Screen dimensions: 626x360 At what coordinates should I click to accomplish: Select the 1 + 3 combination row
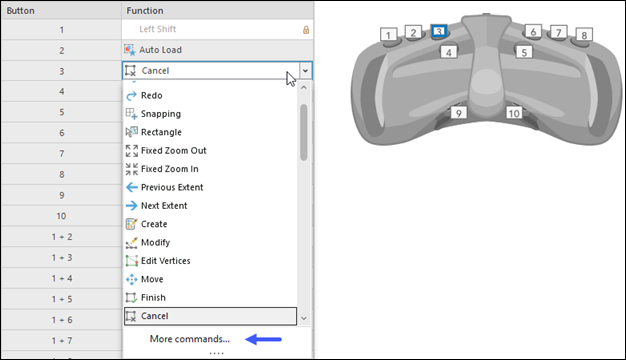[61, 257]
